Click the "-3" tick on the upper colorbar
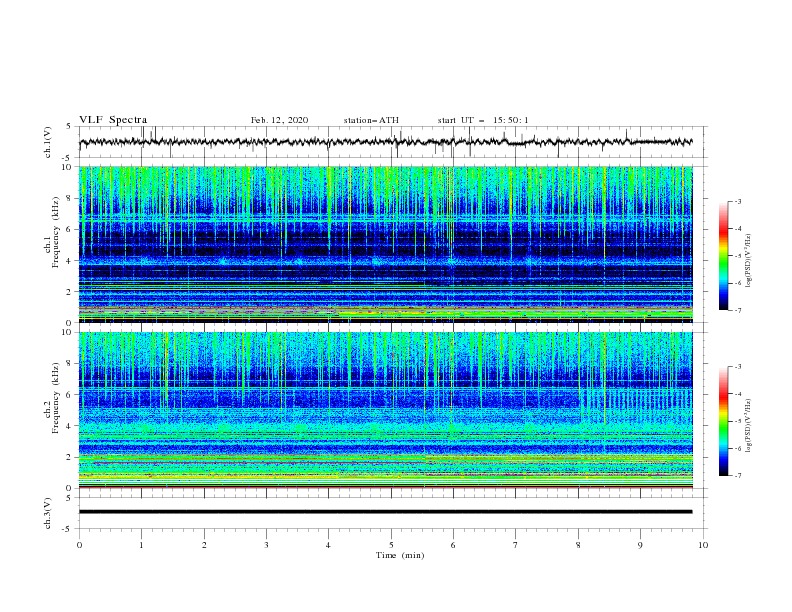792x612 pixels. (x=738, y=201)
